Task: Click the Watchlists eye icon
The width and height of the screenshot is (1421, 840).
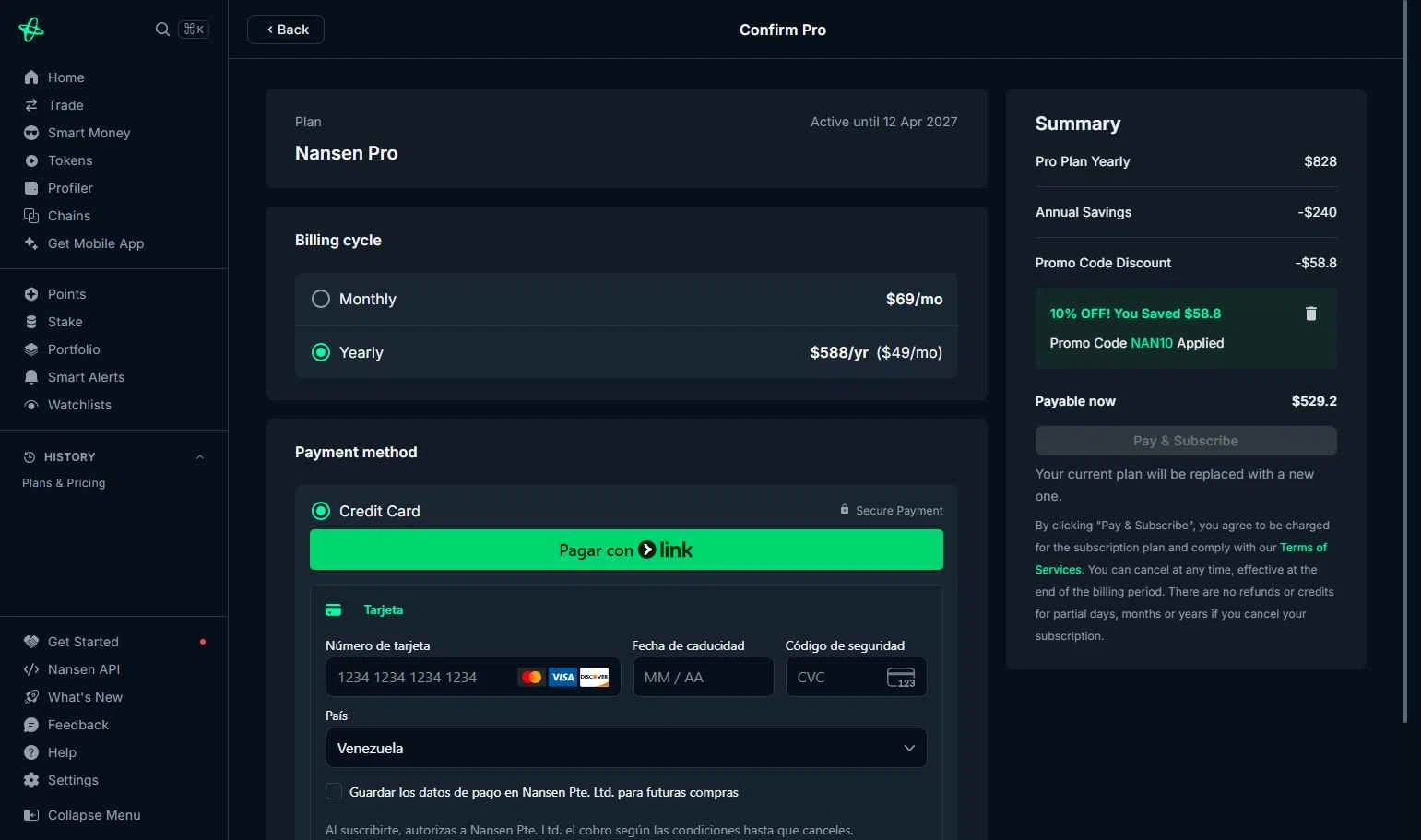Action: [x=31, y=405]
